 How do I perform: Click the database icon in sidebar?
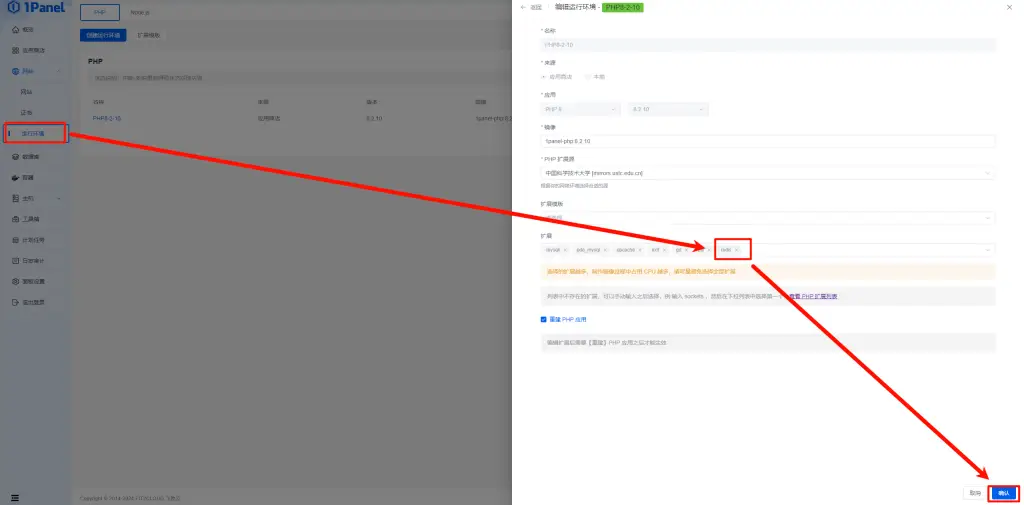(14, 157)
